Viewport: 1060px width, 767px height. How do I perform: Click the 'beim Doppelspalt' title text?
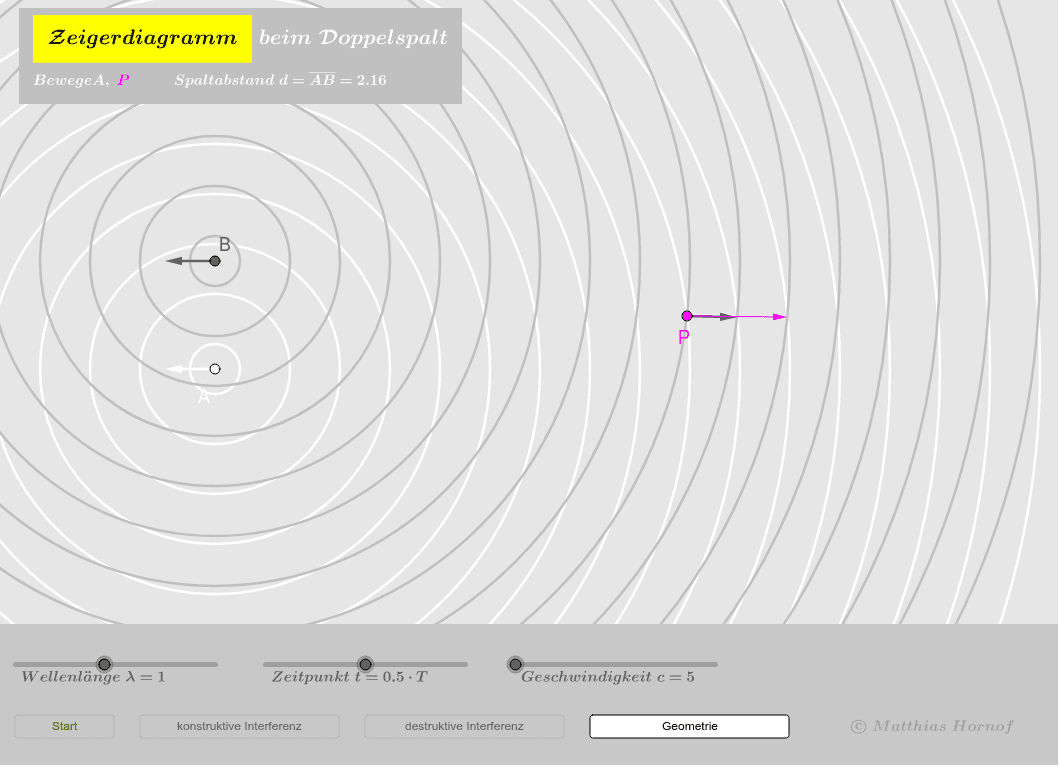click(x=353, y=38)
